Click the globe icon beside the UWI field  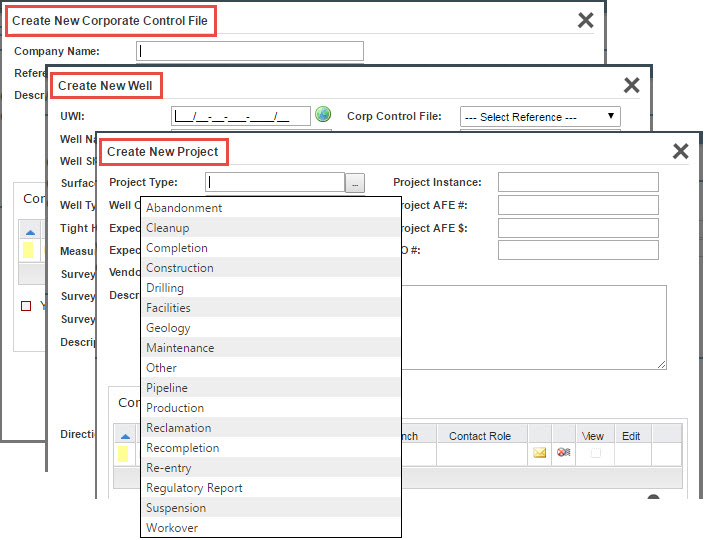coord(323,114)
